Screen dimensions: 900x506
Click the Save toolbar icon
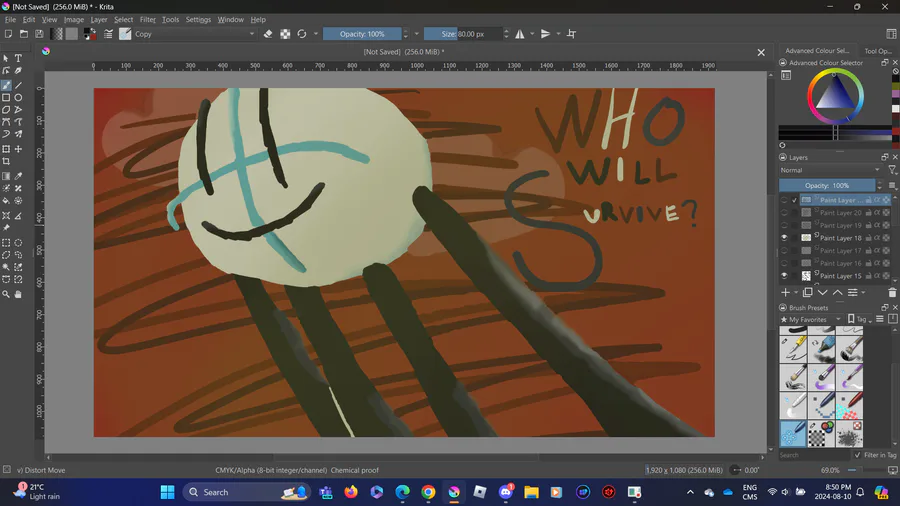pos(39,34)
